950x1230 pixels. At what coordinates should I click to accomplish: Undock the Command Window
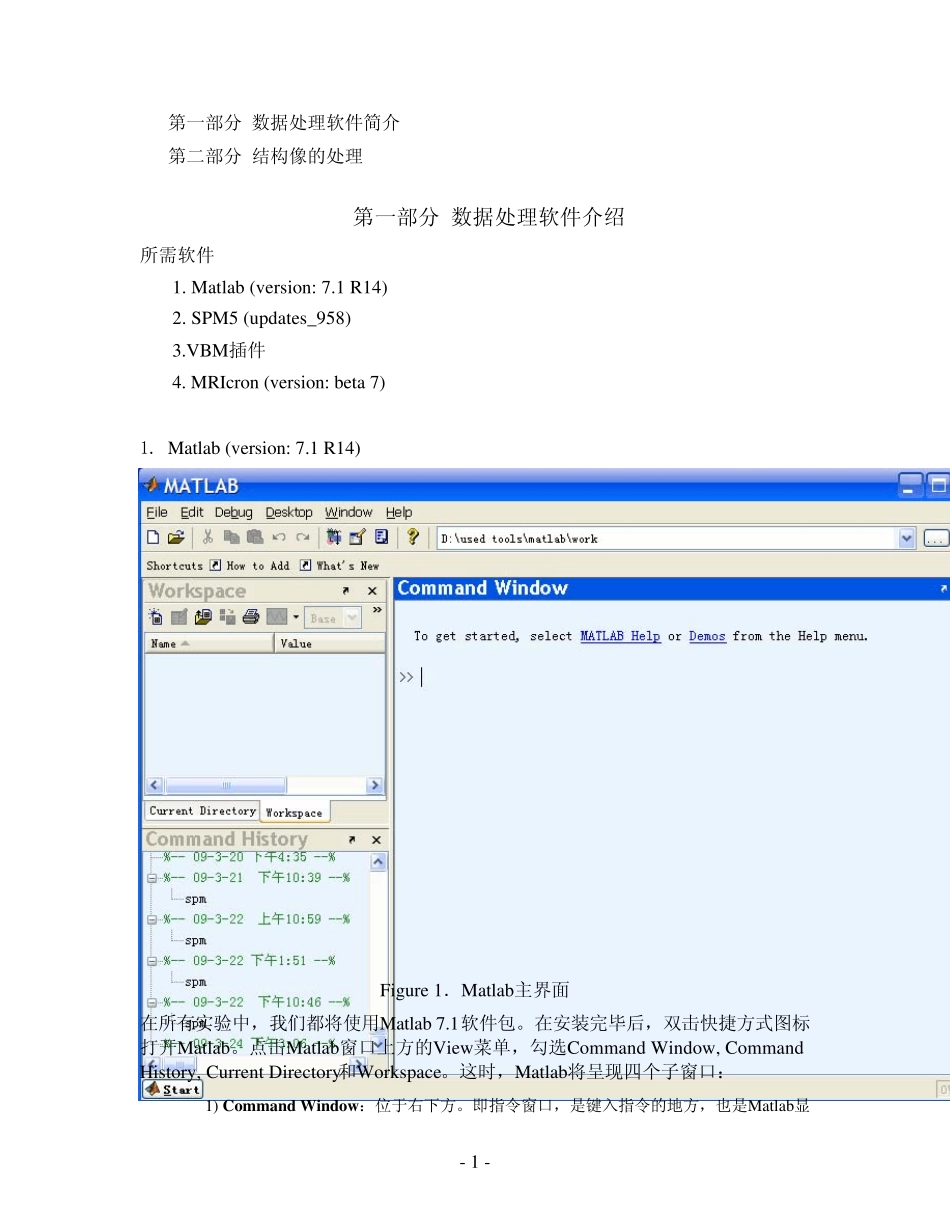click(x=943, y=589)
